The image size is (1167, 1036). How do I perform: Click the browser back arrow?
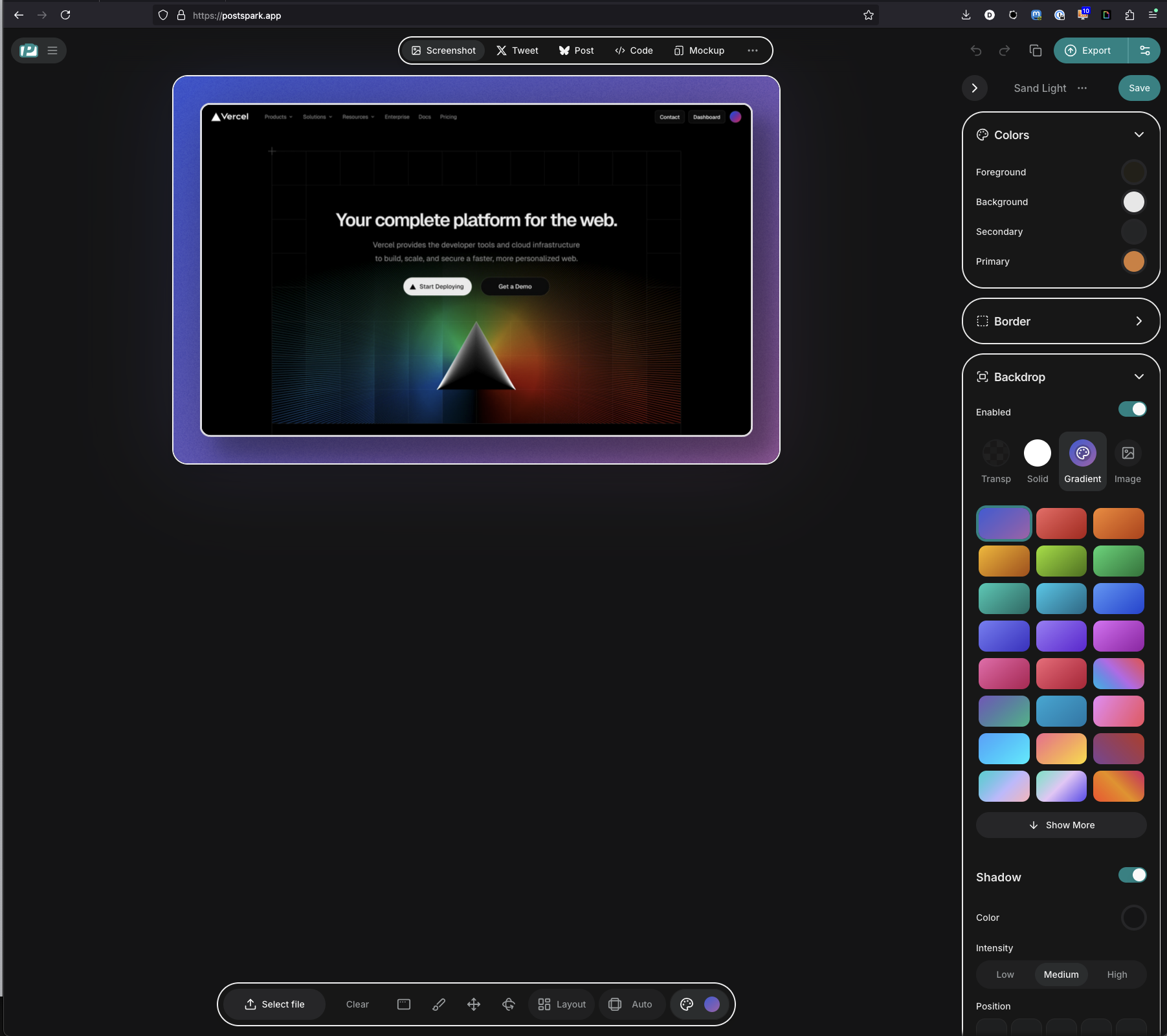(19, 15)
